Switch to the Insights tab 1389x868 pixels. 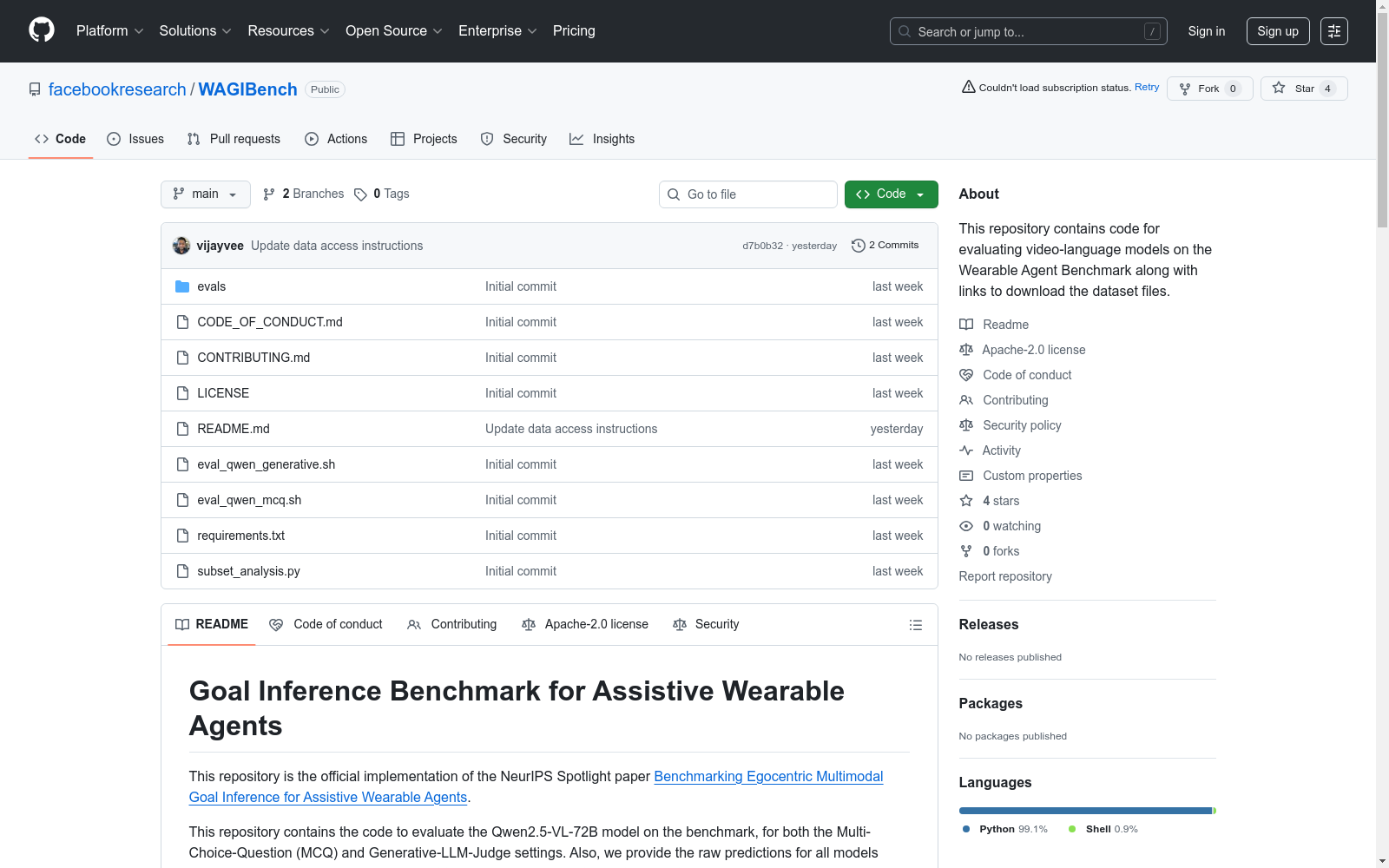(602, 139)
